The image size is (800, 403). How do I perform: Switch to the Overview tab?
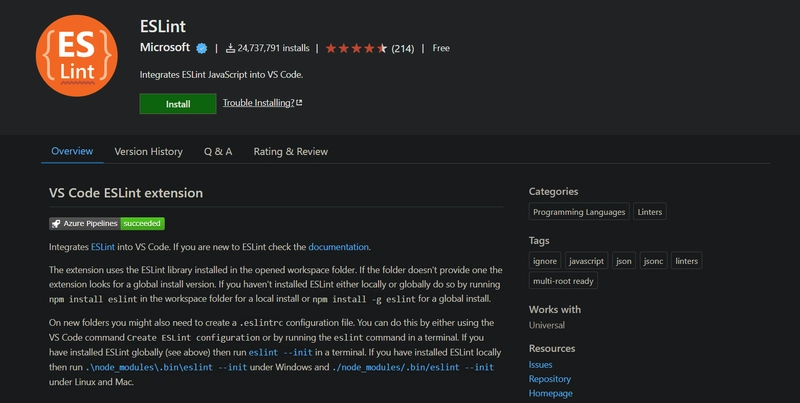tap(72, 151)
